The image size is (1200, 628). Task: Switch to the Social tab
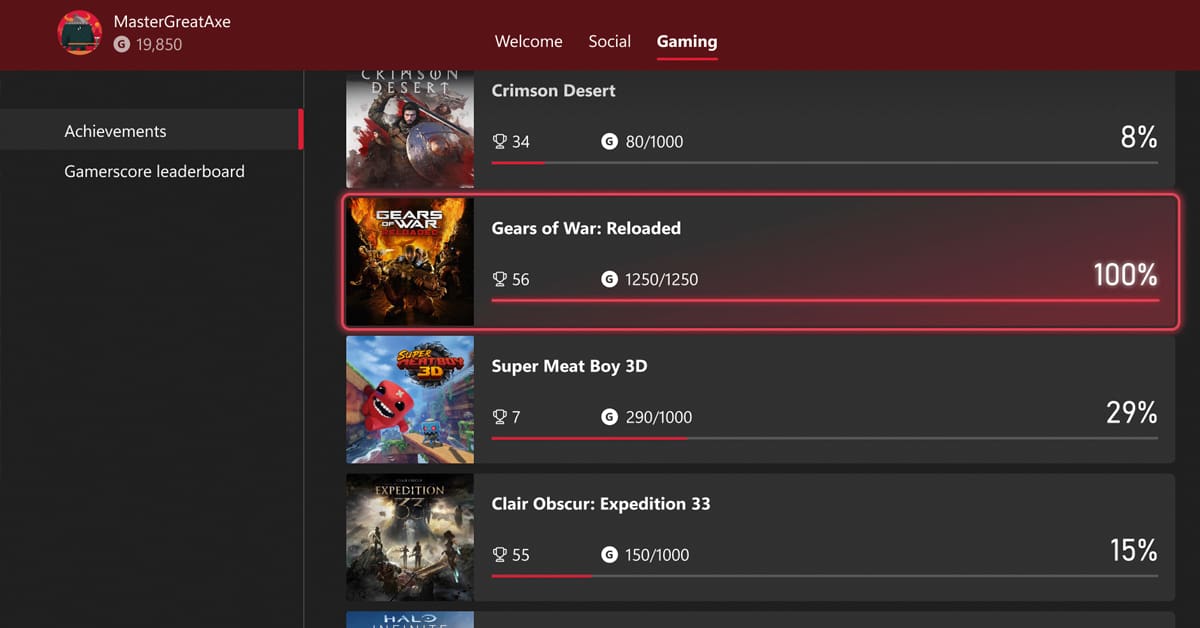click(609, 42)
